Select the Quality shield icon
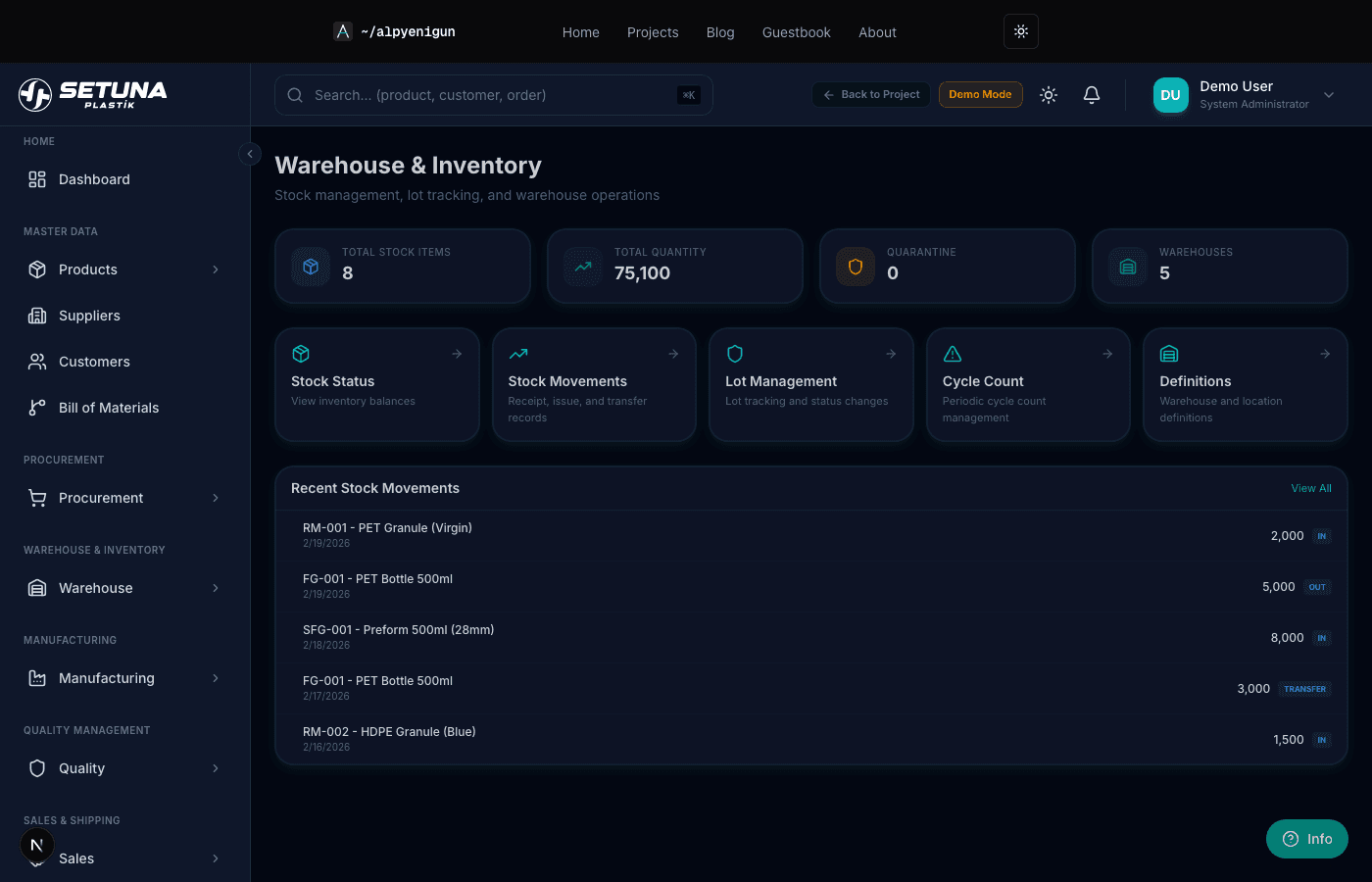Viewport: 1372px width, 882px height. [x=37, y=768]
